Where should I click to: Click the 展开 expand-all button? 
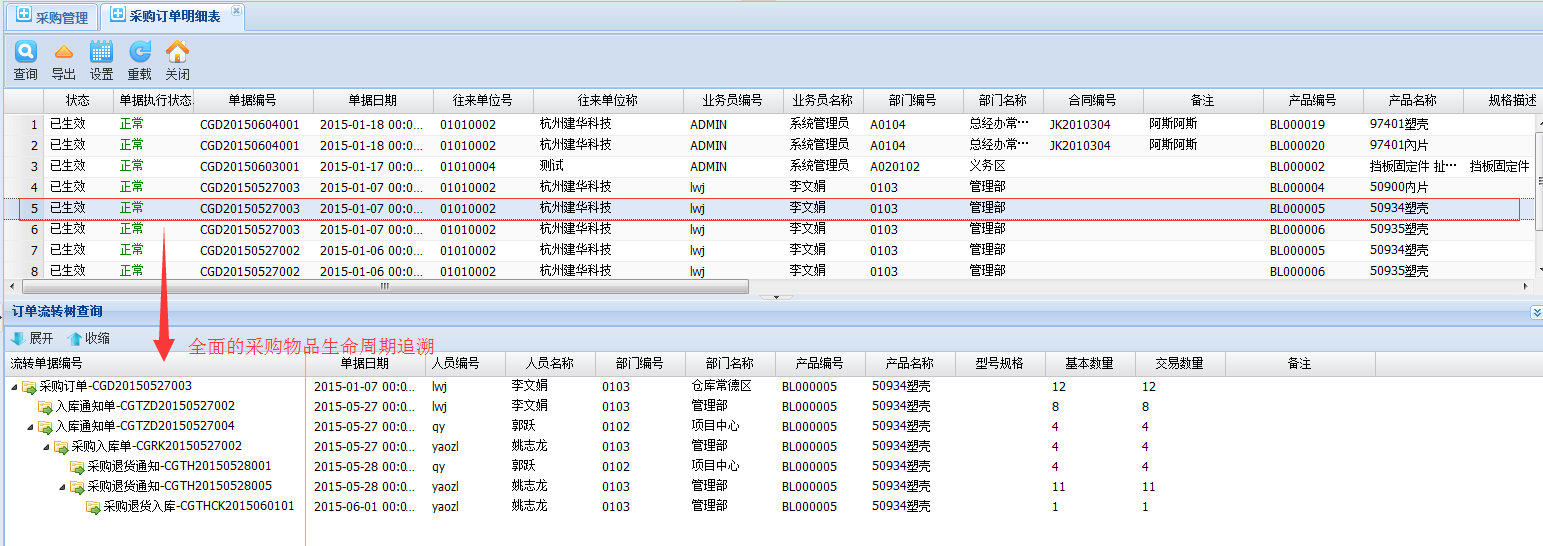click(32, 339)
